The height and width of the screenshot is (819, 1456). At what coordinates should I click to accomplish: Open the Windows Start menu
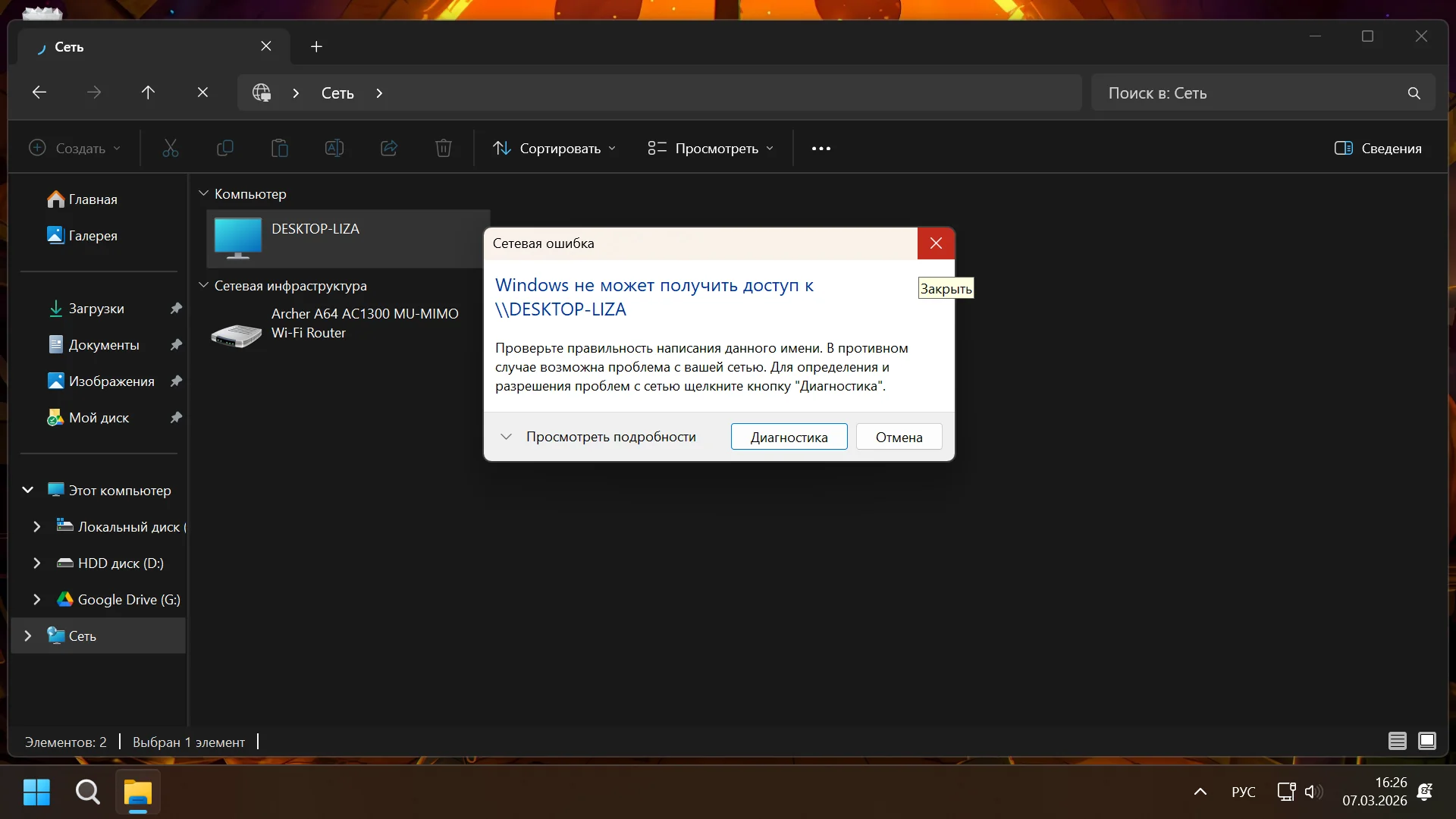[36, 792]
